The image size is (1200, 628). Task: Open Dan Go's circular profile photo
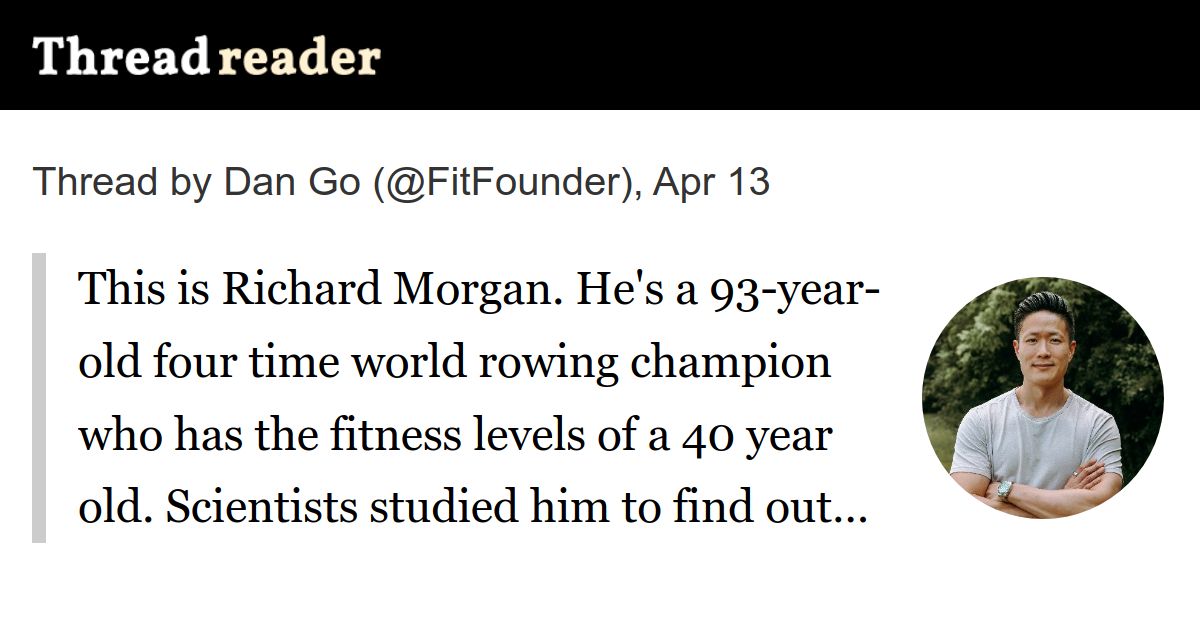pos(1043,397)
